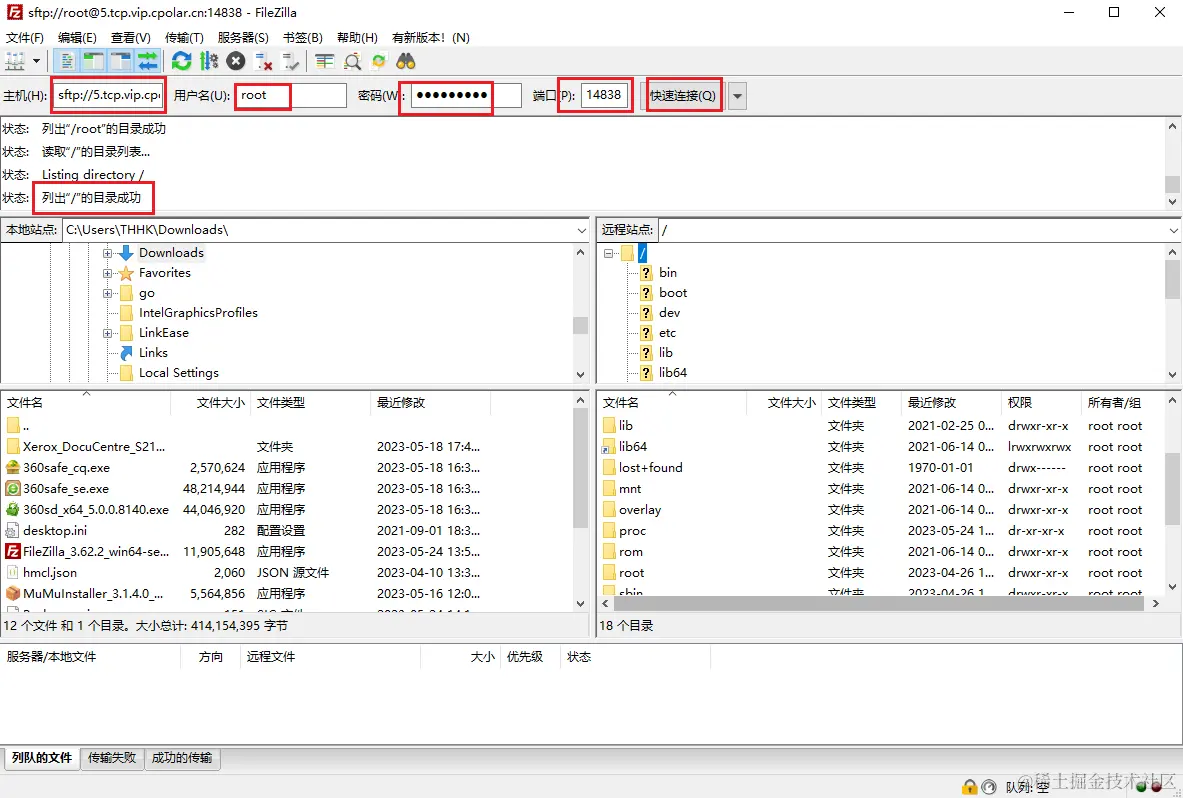This screenshot has width=1183, height=798.
Task: Select the Xerox_DocuCentre_S21 folder
Action: [x=94, y=447]
